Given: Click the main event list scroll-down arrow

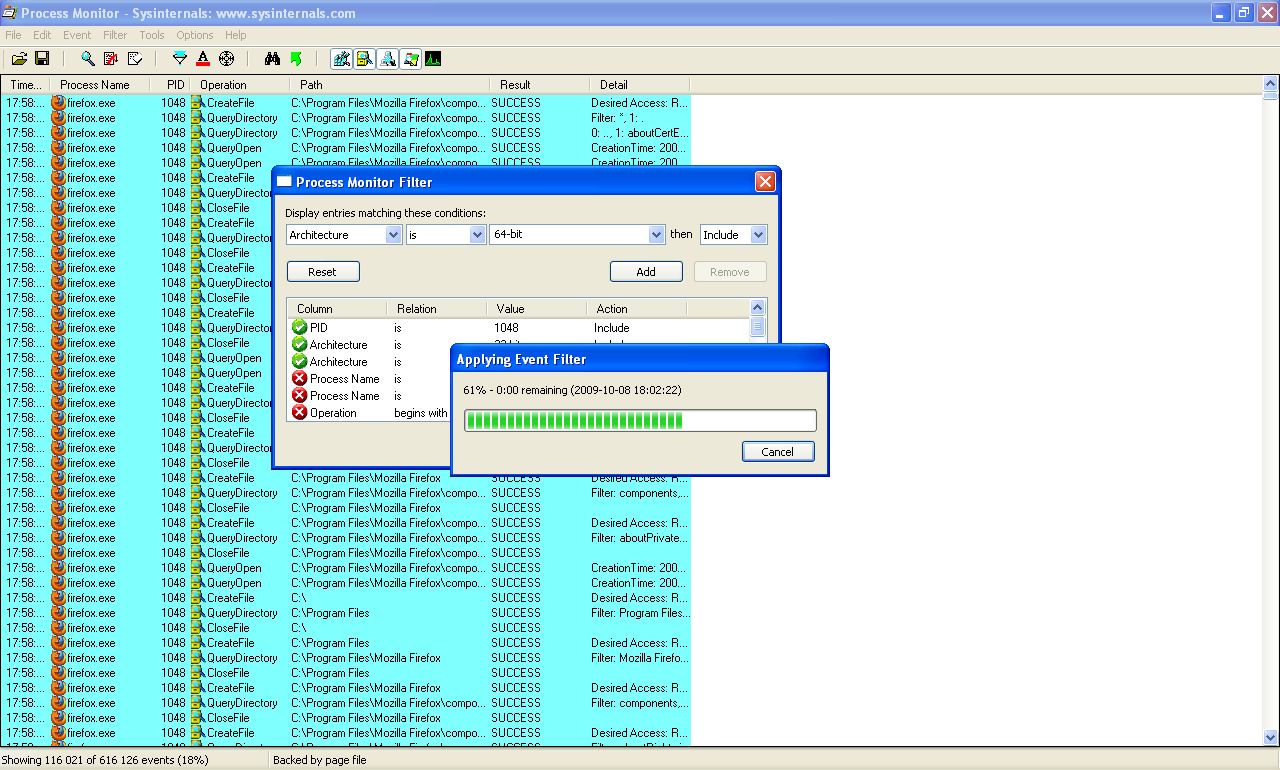Looking at the screenshot, I should click(1271, 738).
